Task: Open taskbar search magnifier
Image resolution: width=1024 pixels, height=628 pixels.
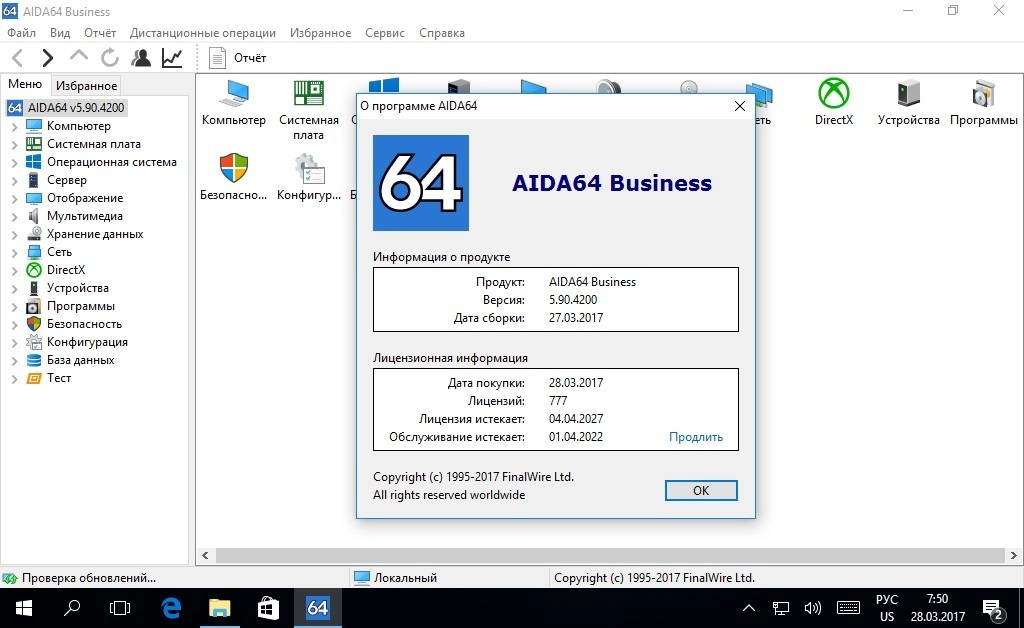Action: pyautogui.click(x=72, y=608)
